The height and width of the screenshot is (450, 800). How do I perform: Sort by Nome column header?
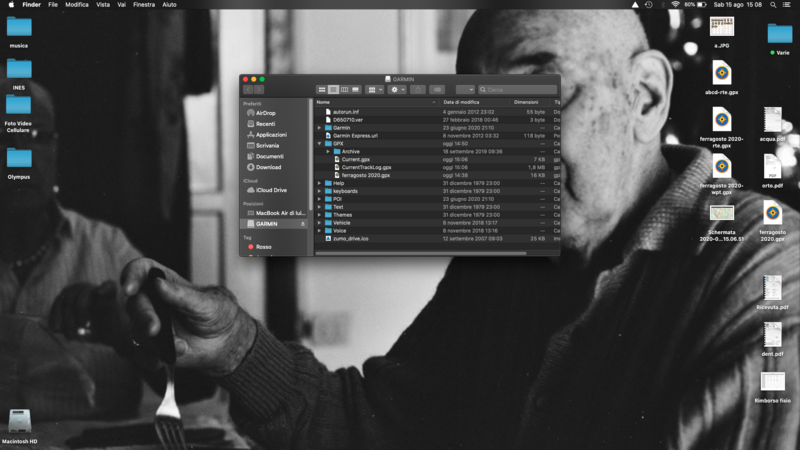377,102
